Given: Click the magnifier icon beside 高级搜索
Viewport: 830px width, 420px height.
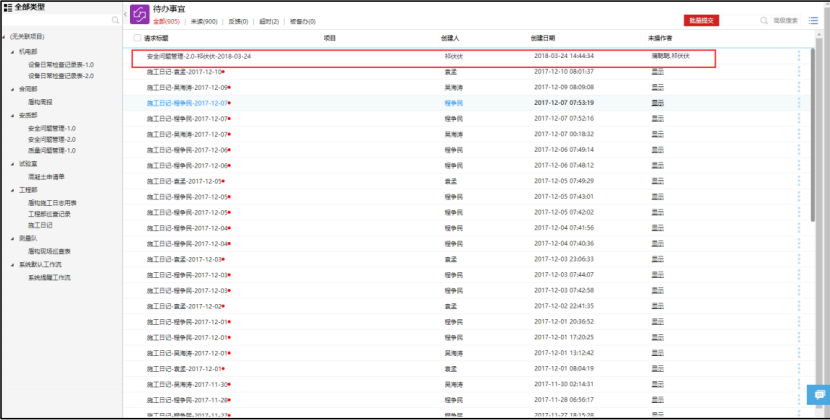Looking at the screenshot, I should [x=764, y=20].
